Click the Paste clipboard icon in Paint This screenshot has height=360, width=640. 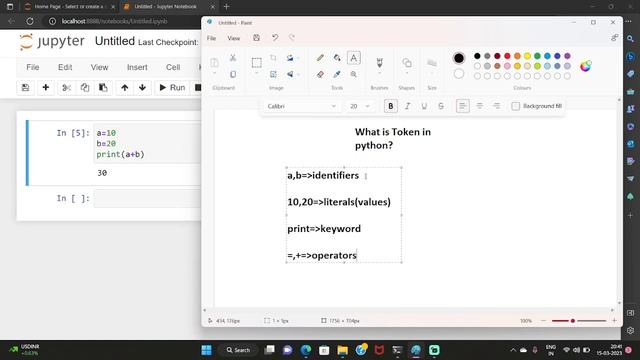click(214, 62)
